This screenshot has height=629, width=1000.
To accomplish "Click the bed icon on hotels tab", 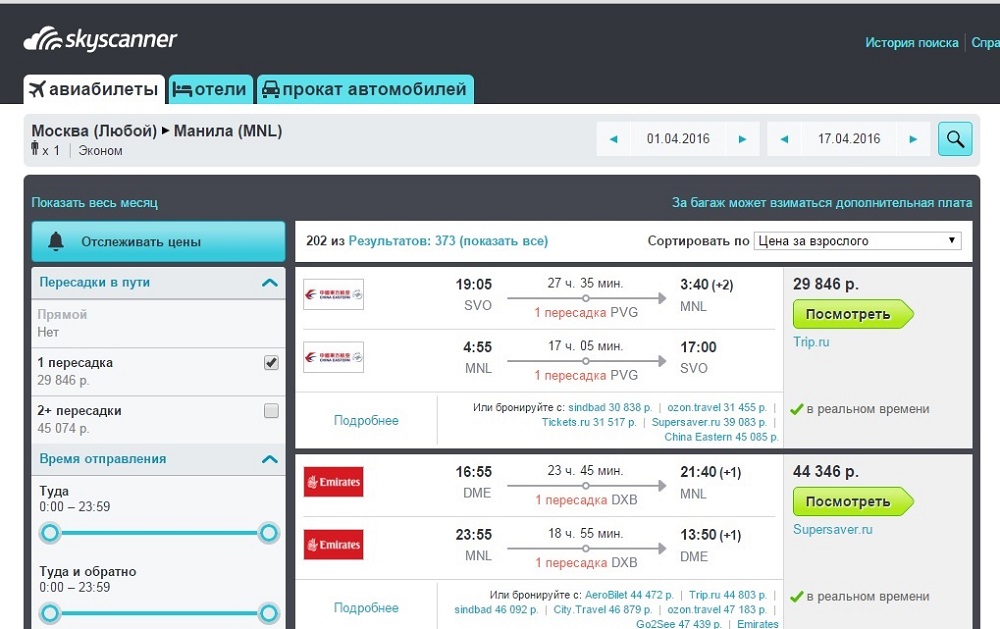I will (x=182, y=90).
